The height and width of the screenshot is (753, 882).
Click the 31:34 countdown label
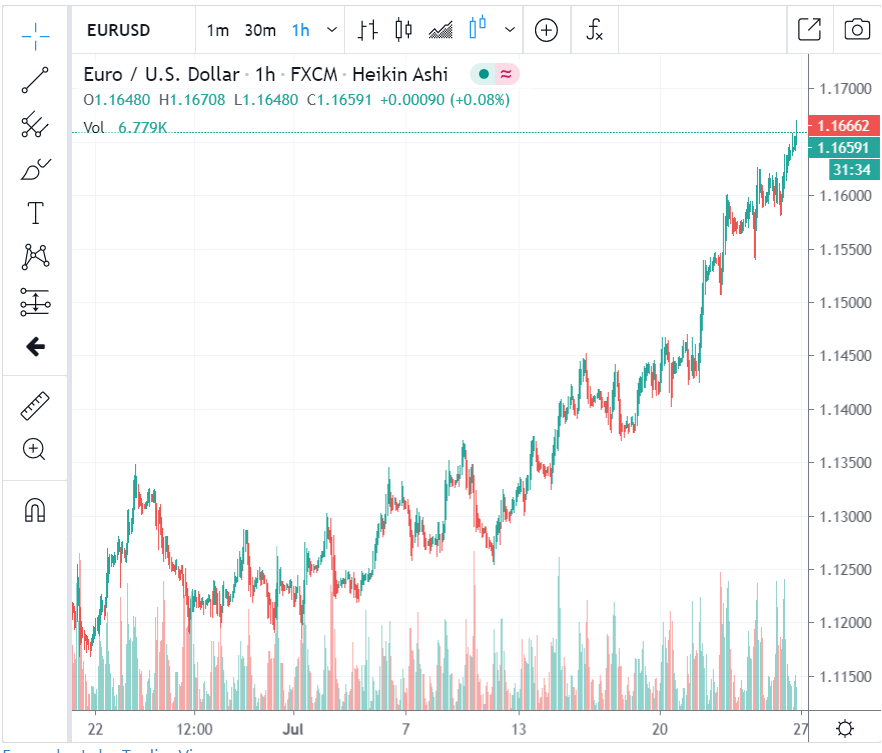853,170
